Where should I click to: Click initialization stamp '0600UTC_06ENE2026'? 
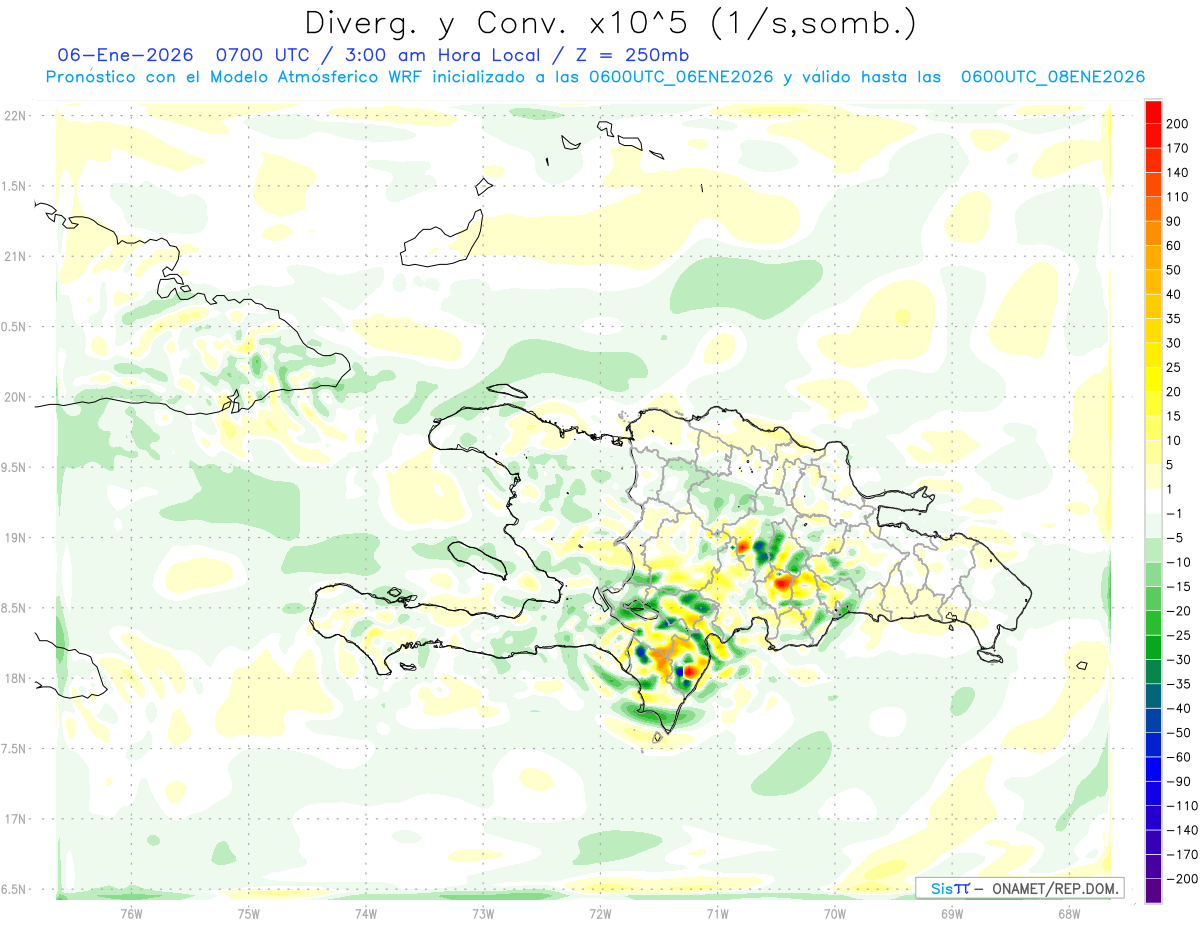[x=681, y=77]
